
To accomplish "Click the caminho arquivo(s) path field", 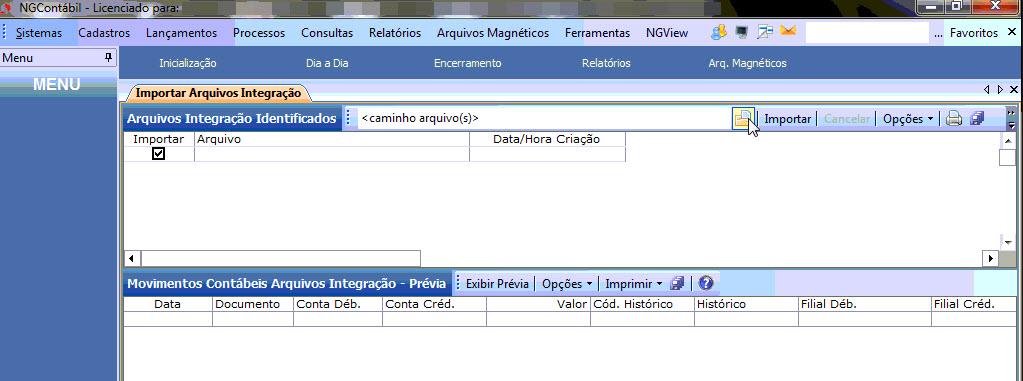I will [x=545, y=119].
